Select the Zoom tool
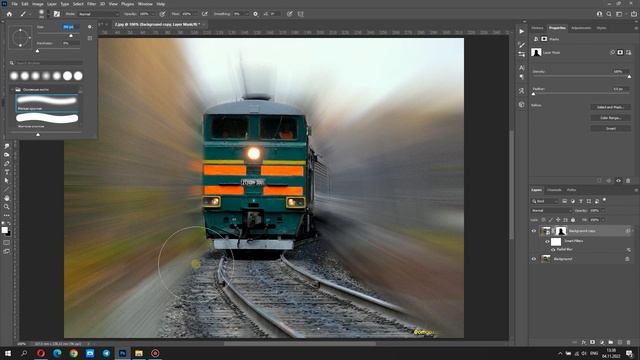This screenshot has width=640, height=360. tap(7, 207)
